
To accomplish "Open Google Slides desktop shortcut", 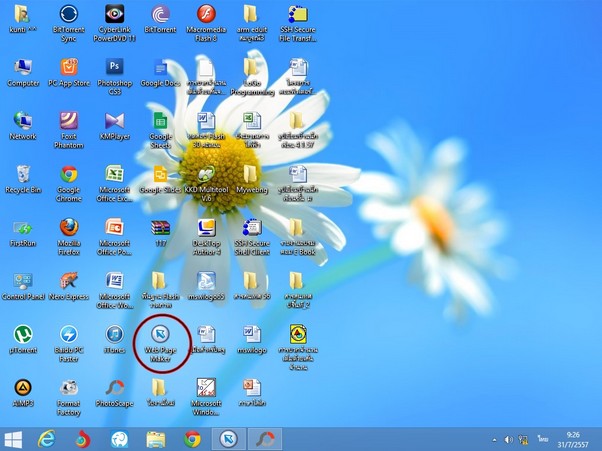I will point(160,179).
